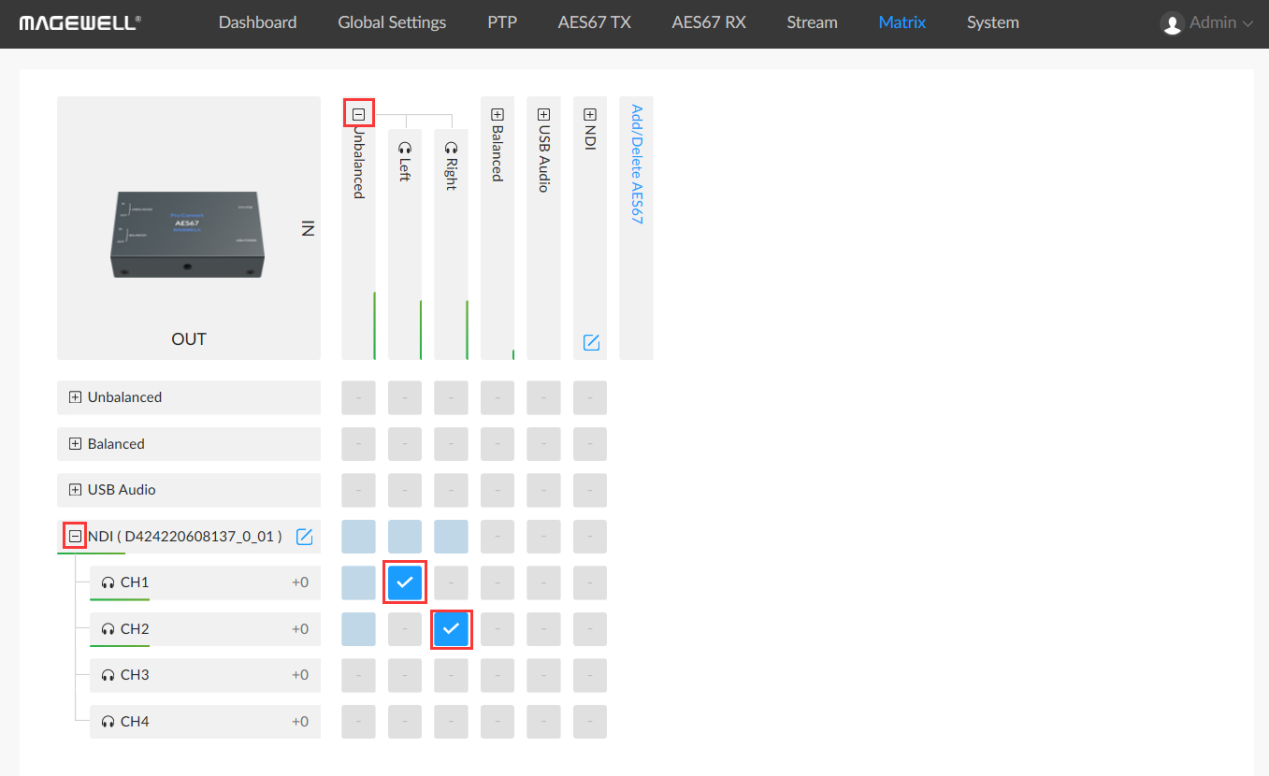Click the edit icon in NDI input column
Viewport: 1269px width, 776px height.
pos(591,343)
